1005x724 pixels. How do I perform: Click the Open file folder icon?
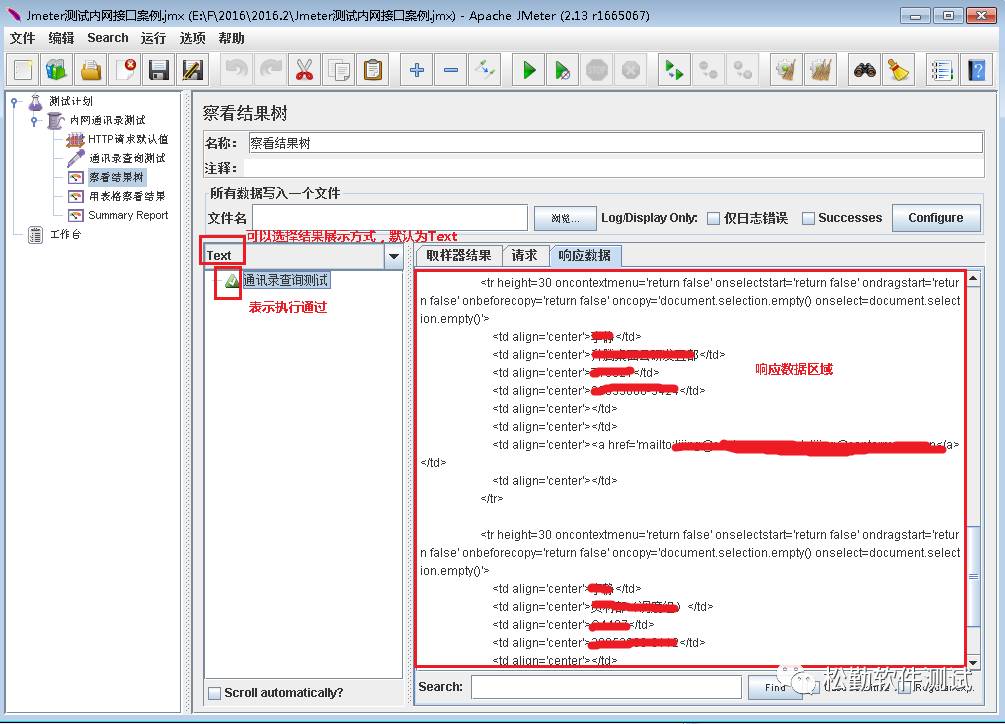(91, 70)
